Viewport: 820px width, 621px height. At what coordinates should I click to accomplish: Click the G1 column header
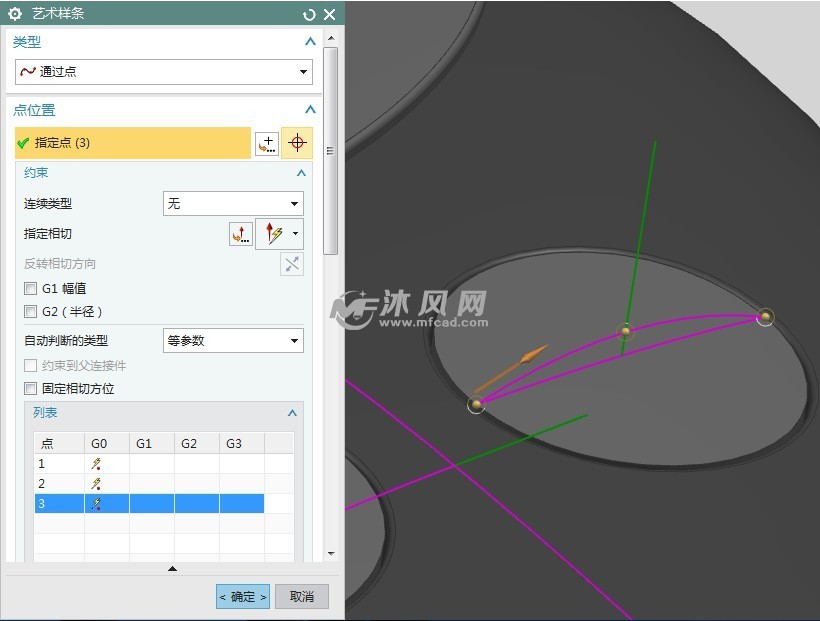[x=152, y=444]
